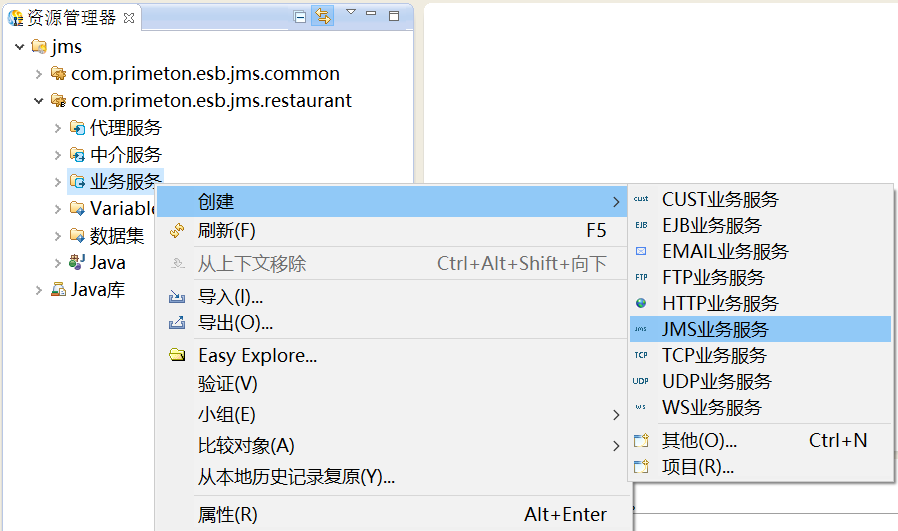
Task: Close the 资源管理器 tab
Action: coord(129,18)
